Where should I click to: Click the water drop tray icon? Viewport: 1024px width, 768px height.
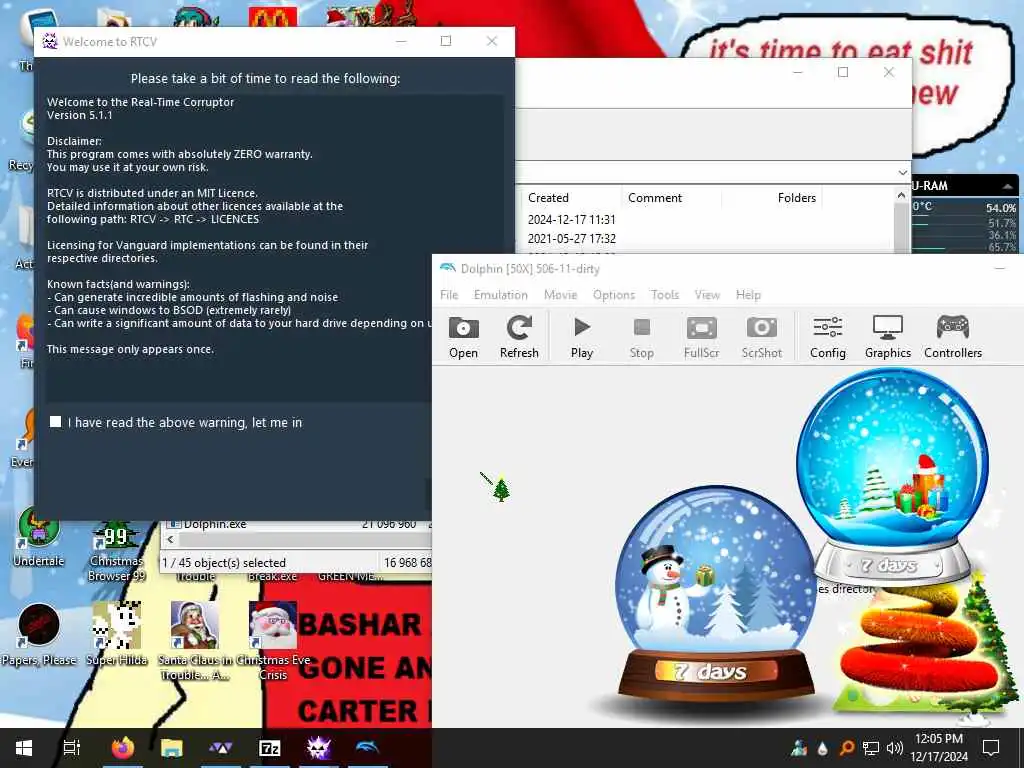823,748
